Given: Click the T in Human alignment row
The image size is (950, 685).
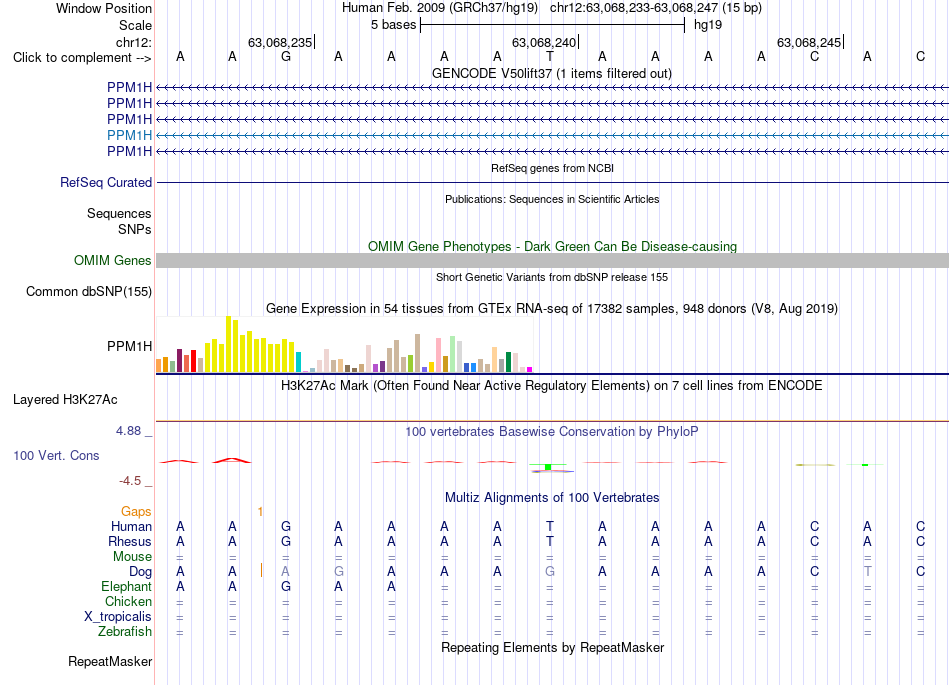Looking at the screenshot, I should 550,526.
